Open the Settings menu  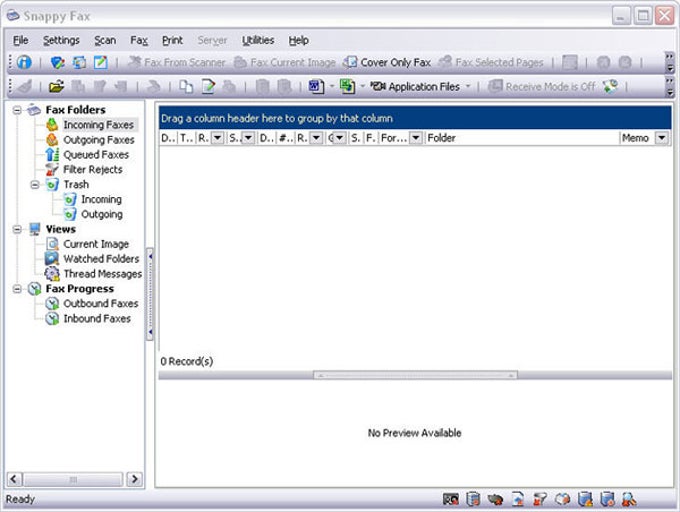pyautogui.click(x=61, y=40)
